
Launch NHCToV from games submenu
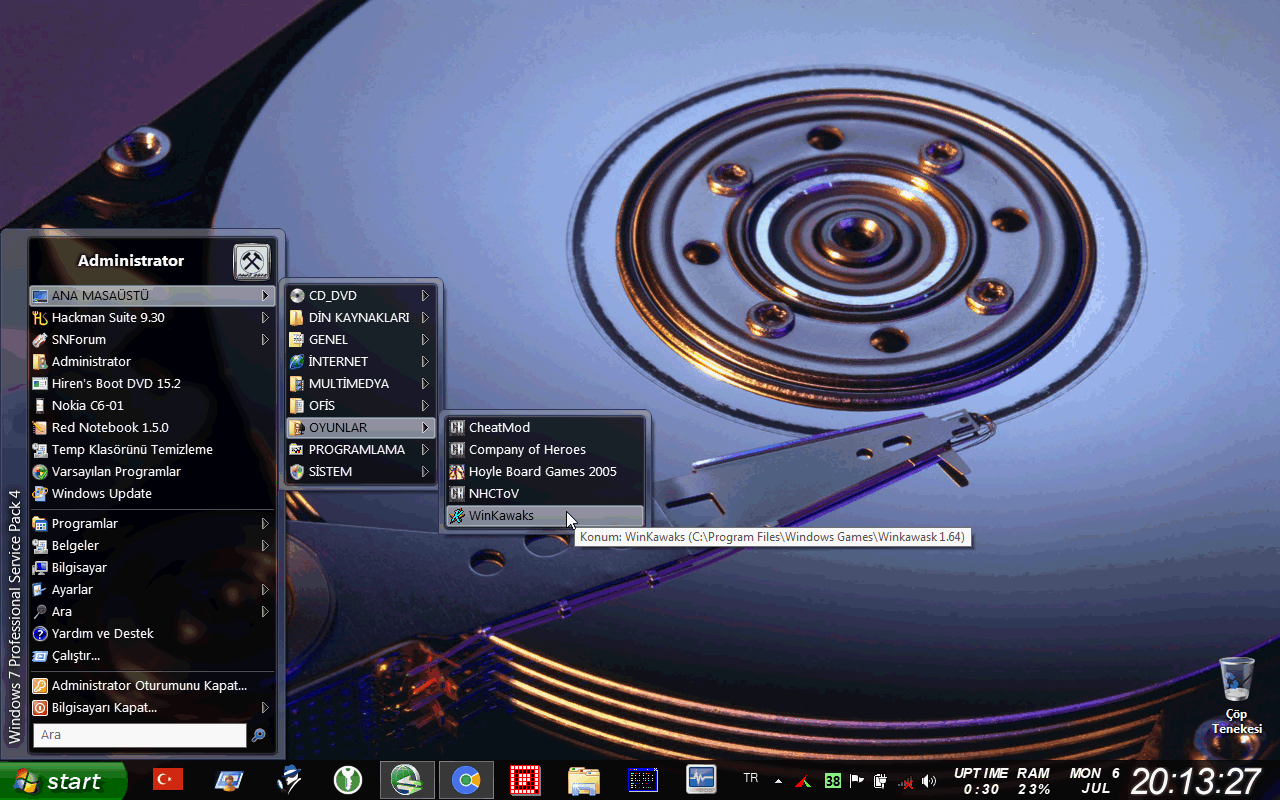[x=544, y=494]
